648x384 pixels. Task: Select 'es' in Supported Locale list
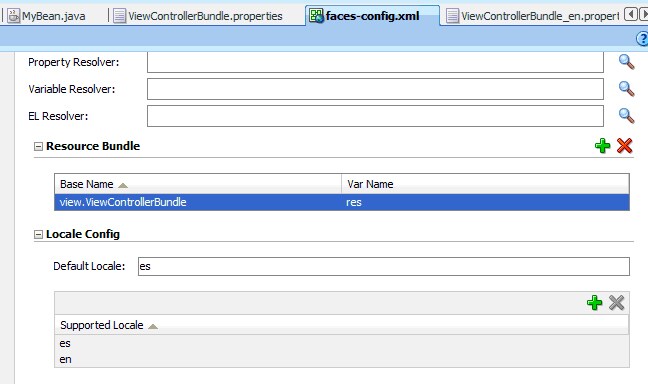(341, 343)
